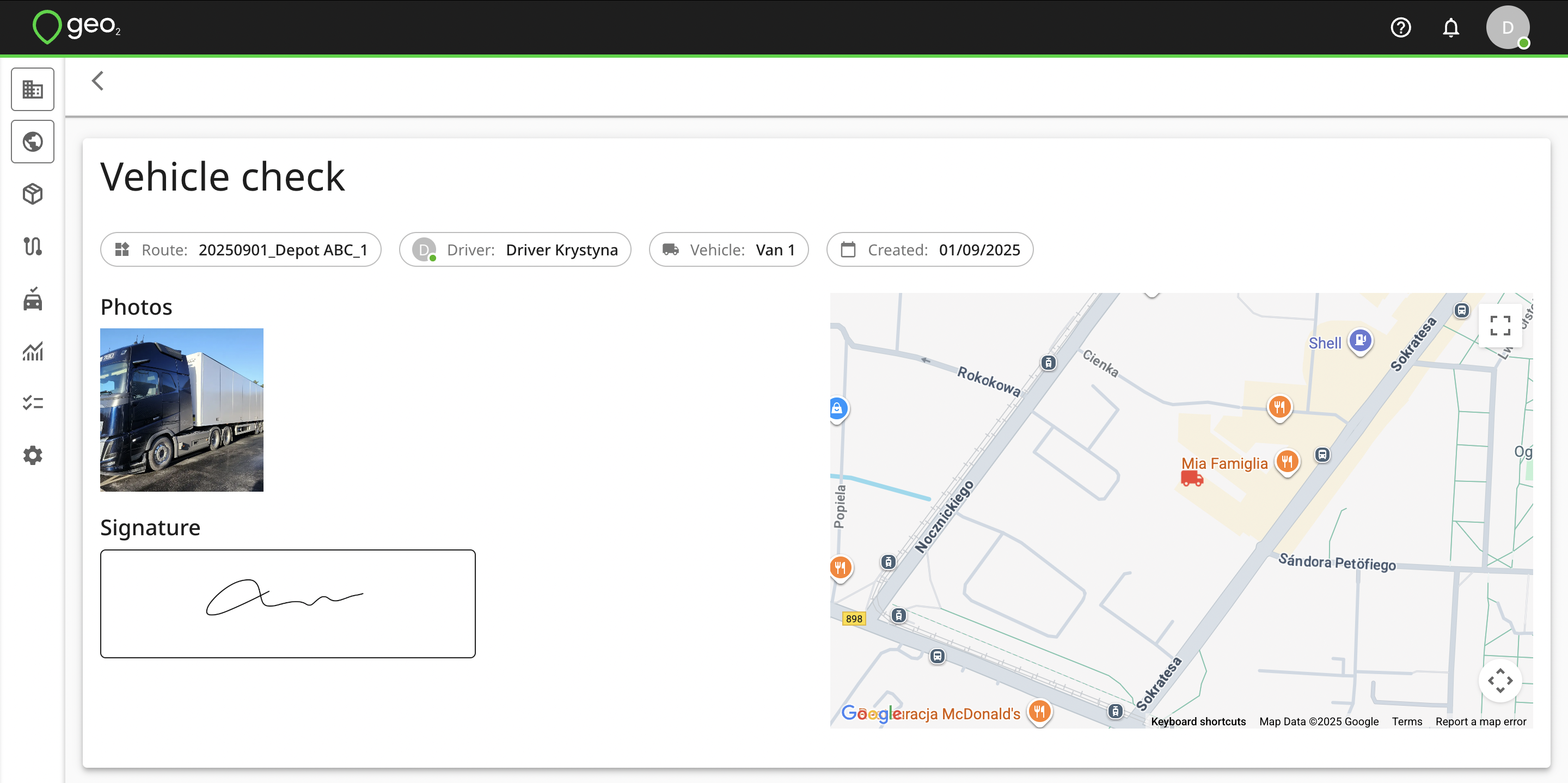This screenshot has width=1568, height=783.
Task: Click Report a map error link
Action: click(1480, 721)
